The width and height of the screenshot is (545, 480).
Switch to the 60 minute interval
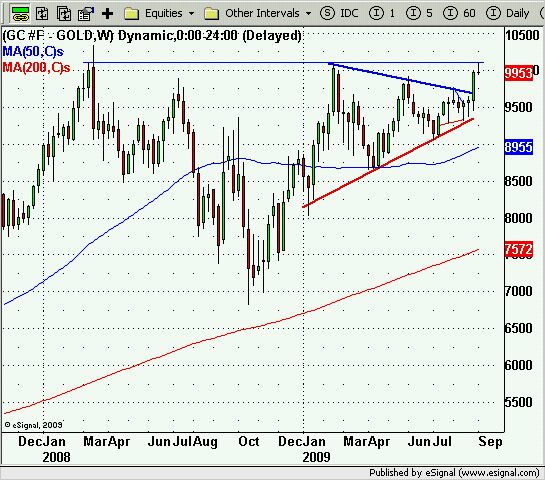point(459,13)
